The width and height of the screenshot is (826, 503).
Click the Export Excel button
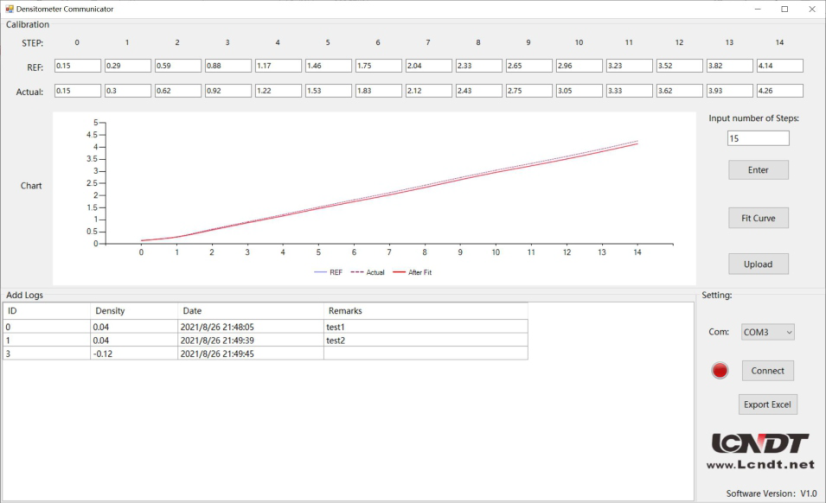[768, 405]
